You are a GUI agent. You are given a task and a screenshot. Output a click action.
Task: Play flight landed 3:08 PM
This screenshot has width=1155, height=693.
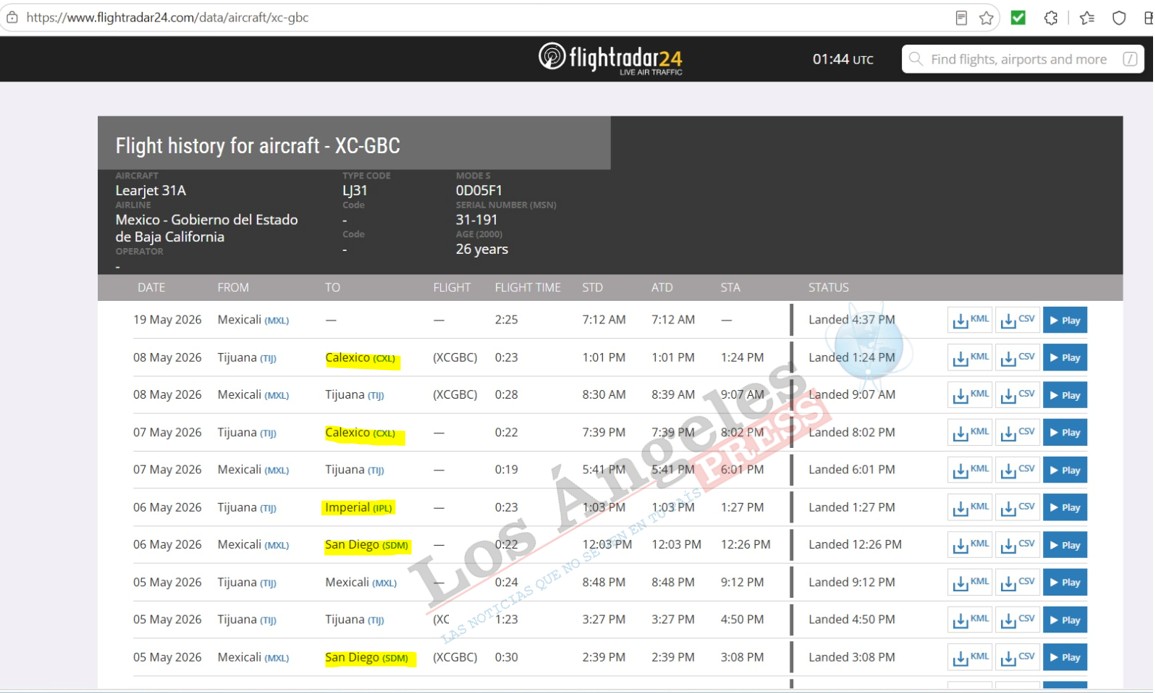pos(1064,658)
